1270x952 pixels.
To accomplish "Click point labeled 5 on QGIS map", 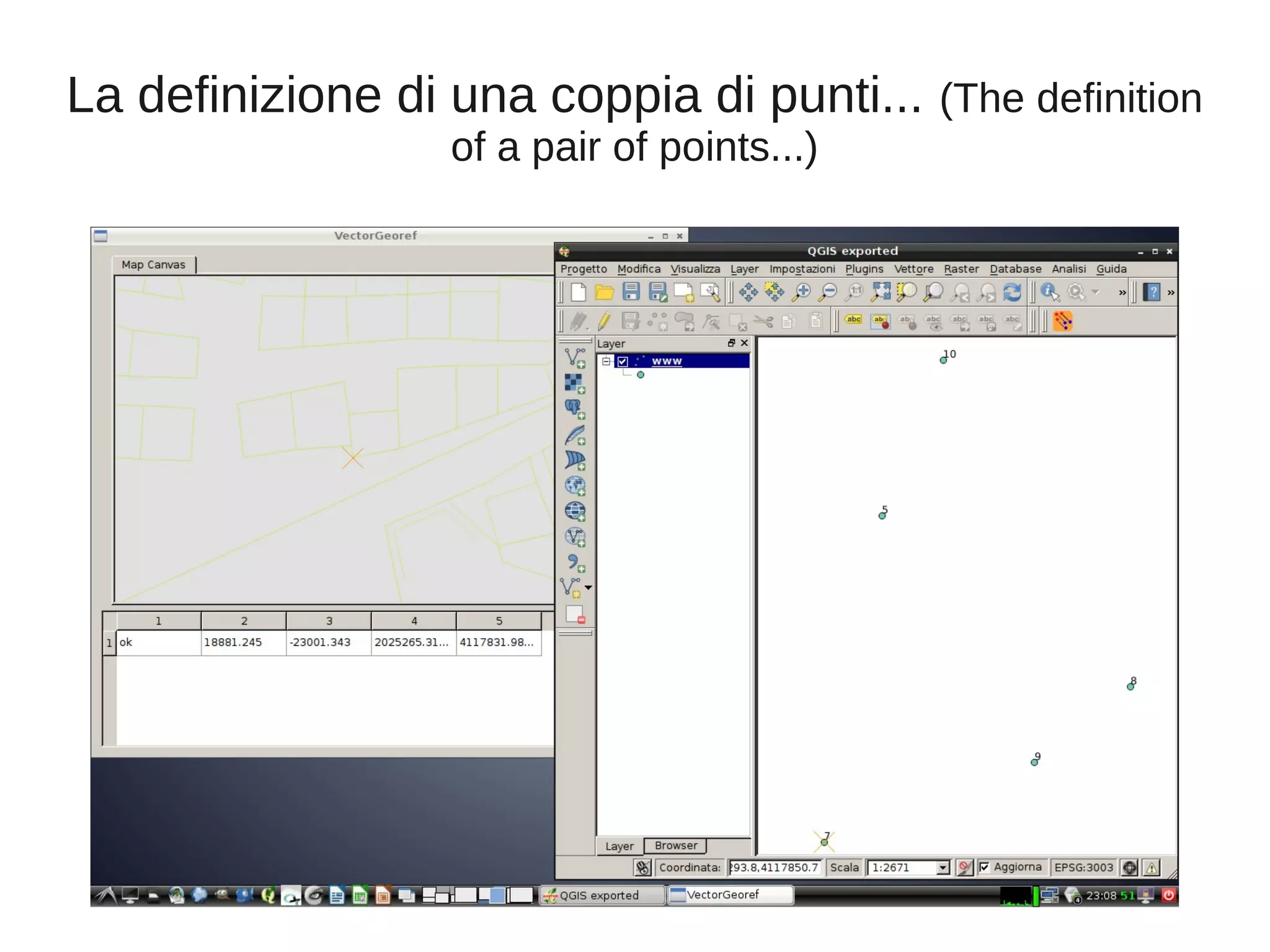I will click(x=882, y=516).
